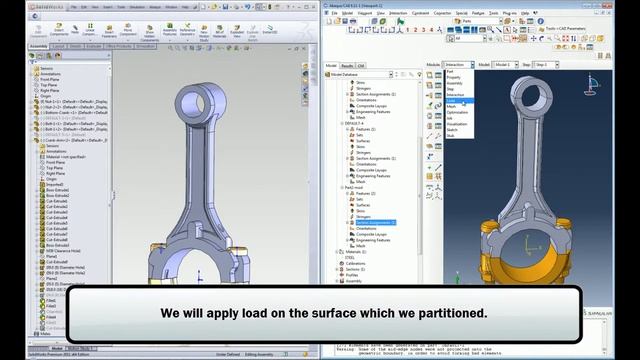This screenshot has height=360, width=640.
Task: Click the Instant3D icon in SolidWorks
Action: pyautogui.click(x=270, y=29)
